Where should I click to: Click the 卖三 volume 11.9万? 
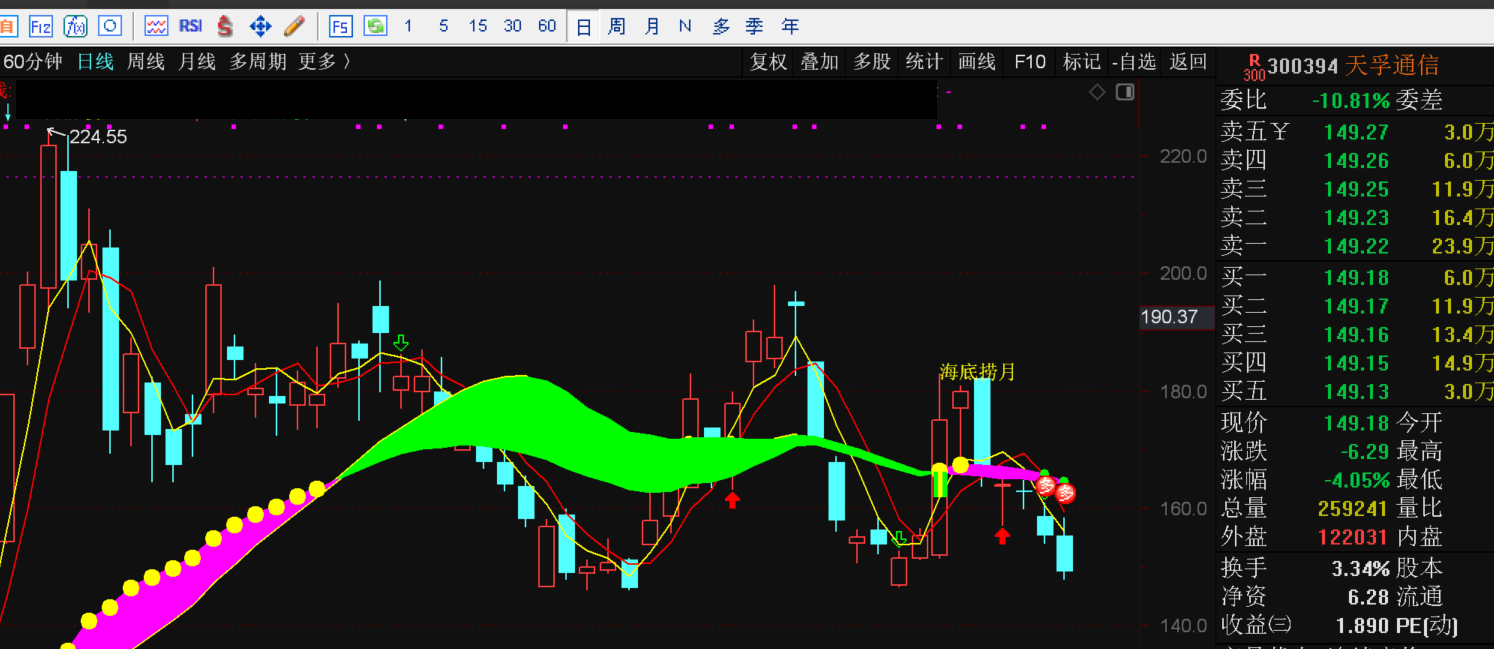pyautogui.click(x=1464, y=189)
